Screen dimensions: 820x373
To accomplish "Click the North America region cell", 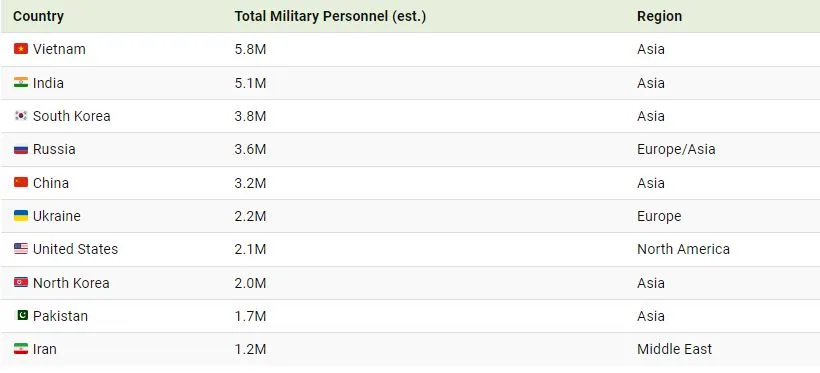I will click(x=684, y=249).
